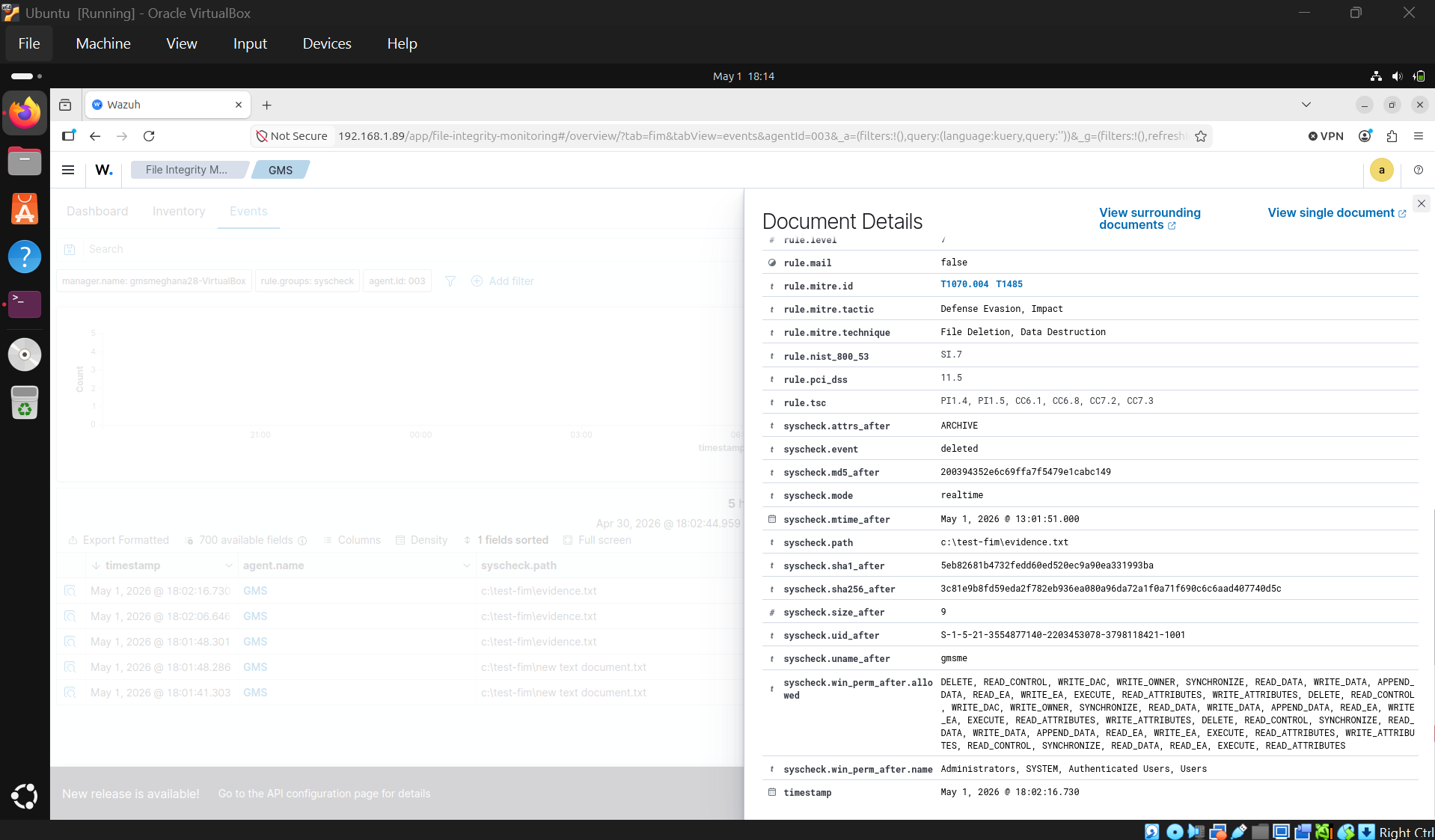The height and width of the screenshot is (840, 1435).
Task: Click Add filter
Action: coord(503,281)
